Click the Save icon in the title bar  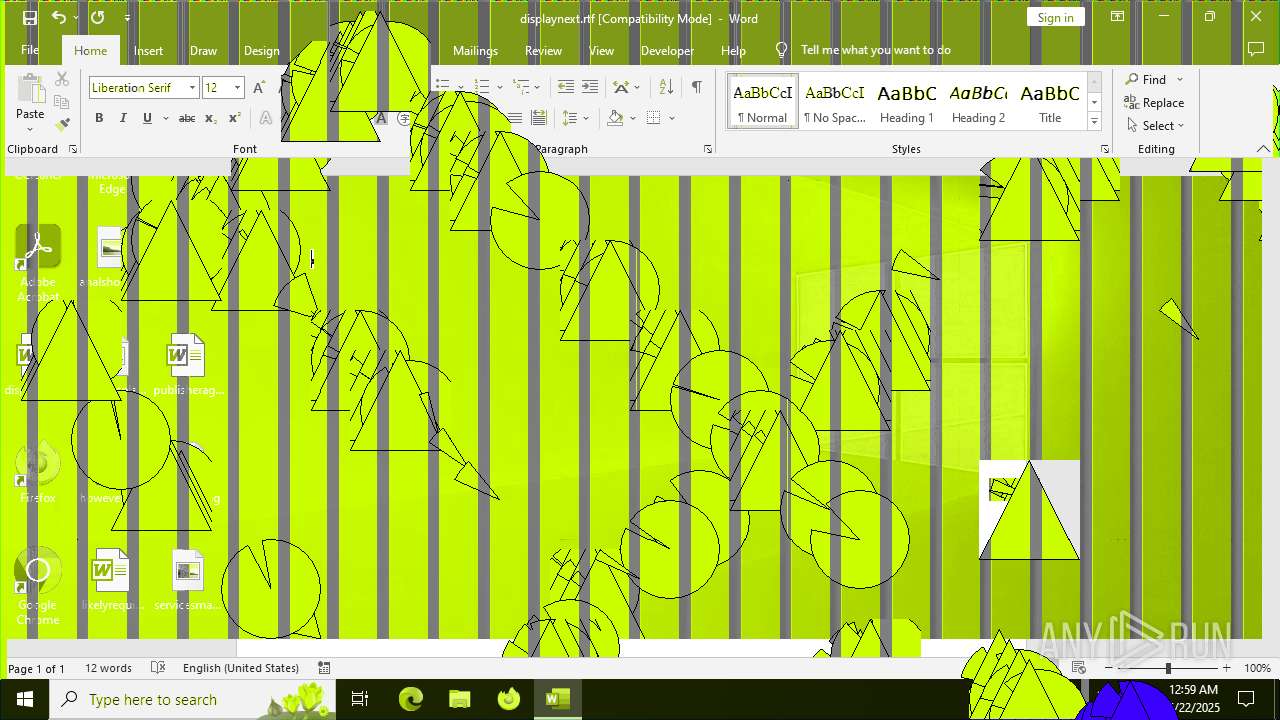click(30, 18)
